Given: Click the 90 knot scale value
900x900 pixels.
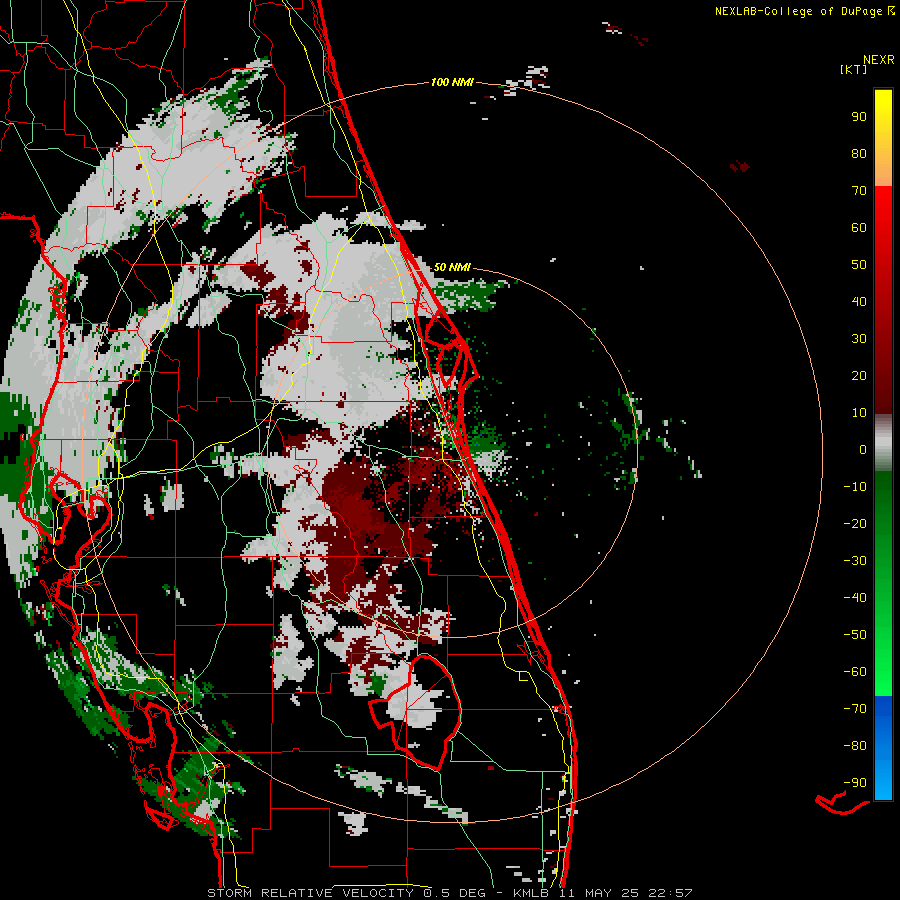Looking at the screenshot, I should 859,117.
